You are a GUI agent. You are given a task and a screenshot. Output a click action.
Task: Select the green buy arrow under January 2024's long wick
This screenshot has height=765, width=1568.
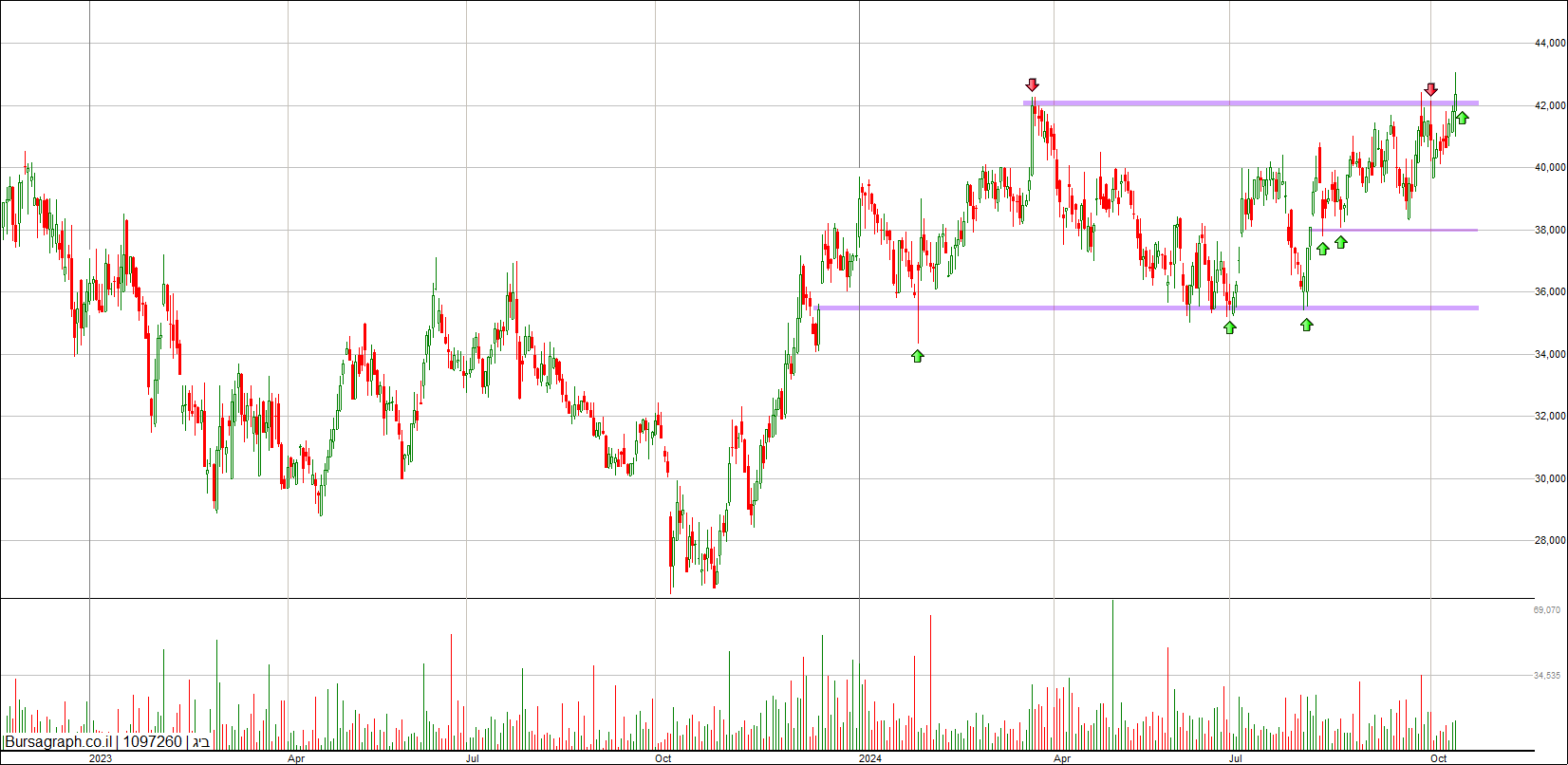[917, 356]
